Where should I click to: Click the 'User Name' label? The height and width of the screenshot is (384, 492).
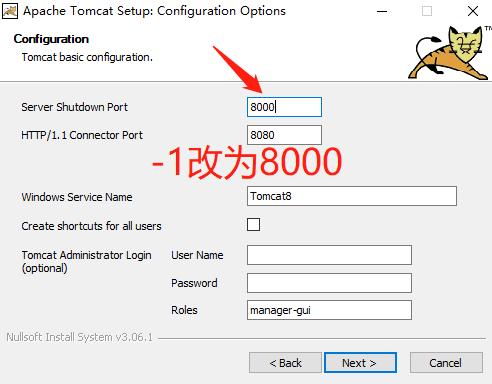[197, 255]
